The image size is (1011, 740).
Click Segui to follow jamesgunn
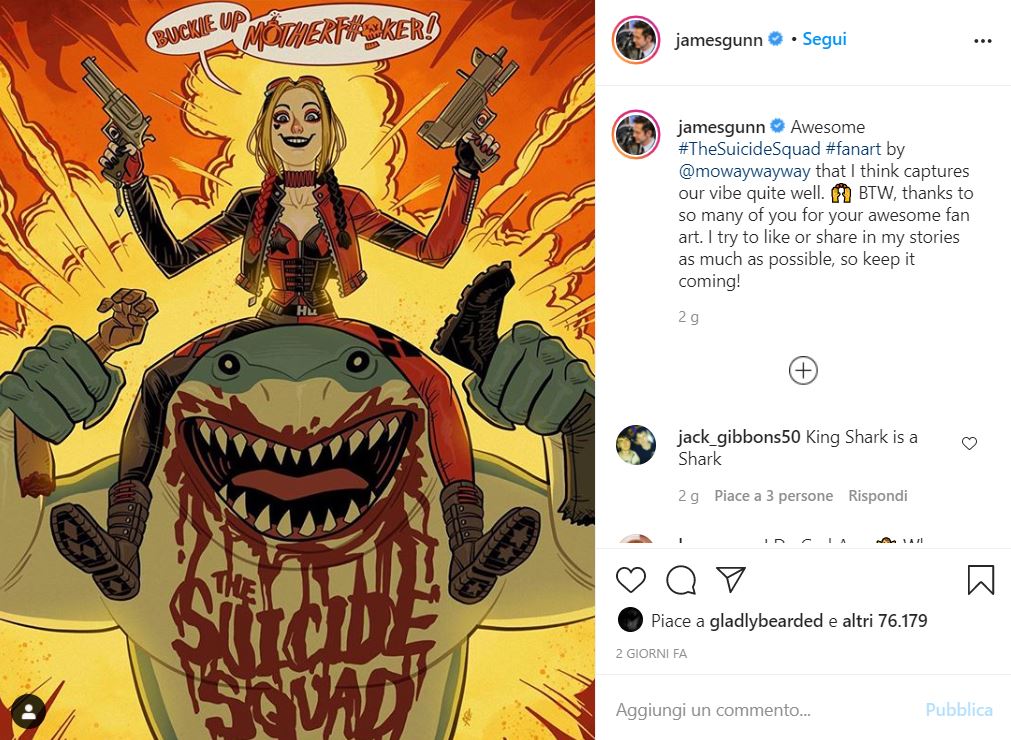(824, 39)
